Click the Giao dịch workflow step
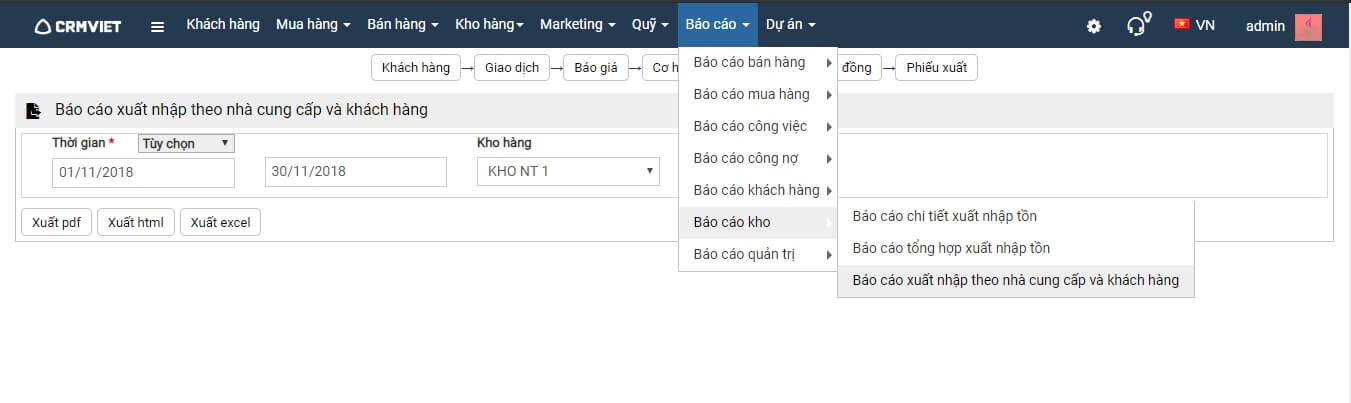This screenshot has height=403, width=1351. [x=512, y=68]
